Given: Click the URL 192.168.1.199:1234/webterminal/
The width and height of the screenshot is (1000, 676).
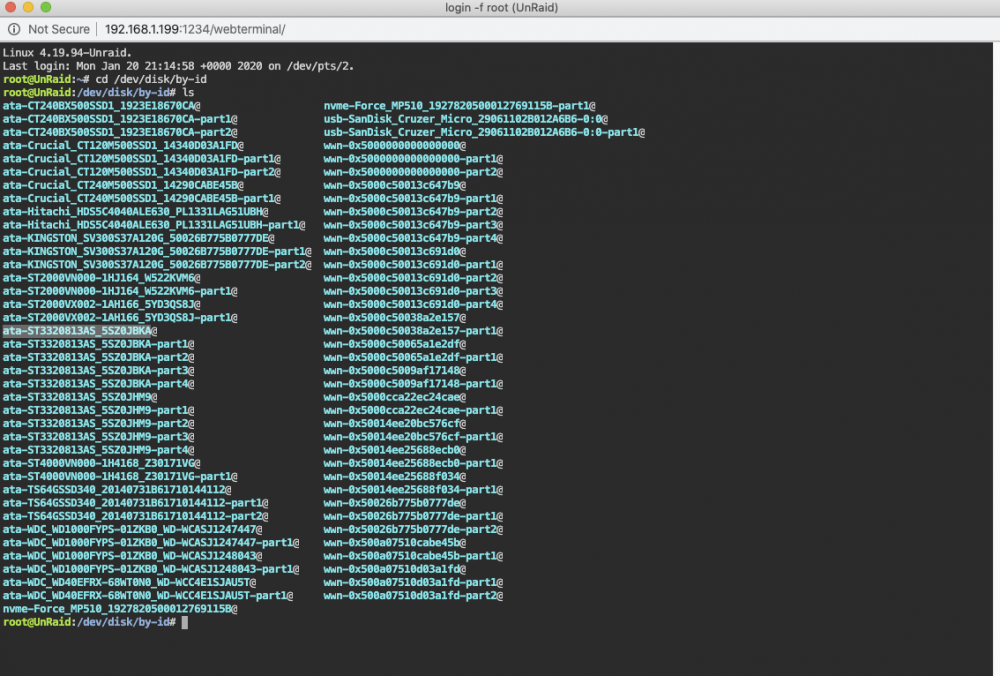Looking at the screenshot, I should click(x=195, y=29).
